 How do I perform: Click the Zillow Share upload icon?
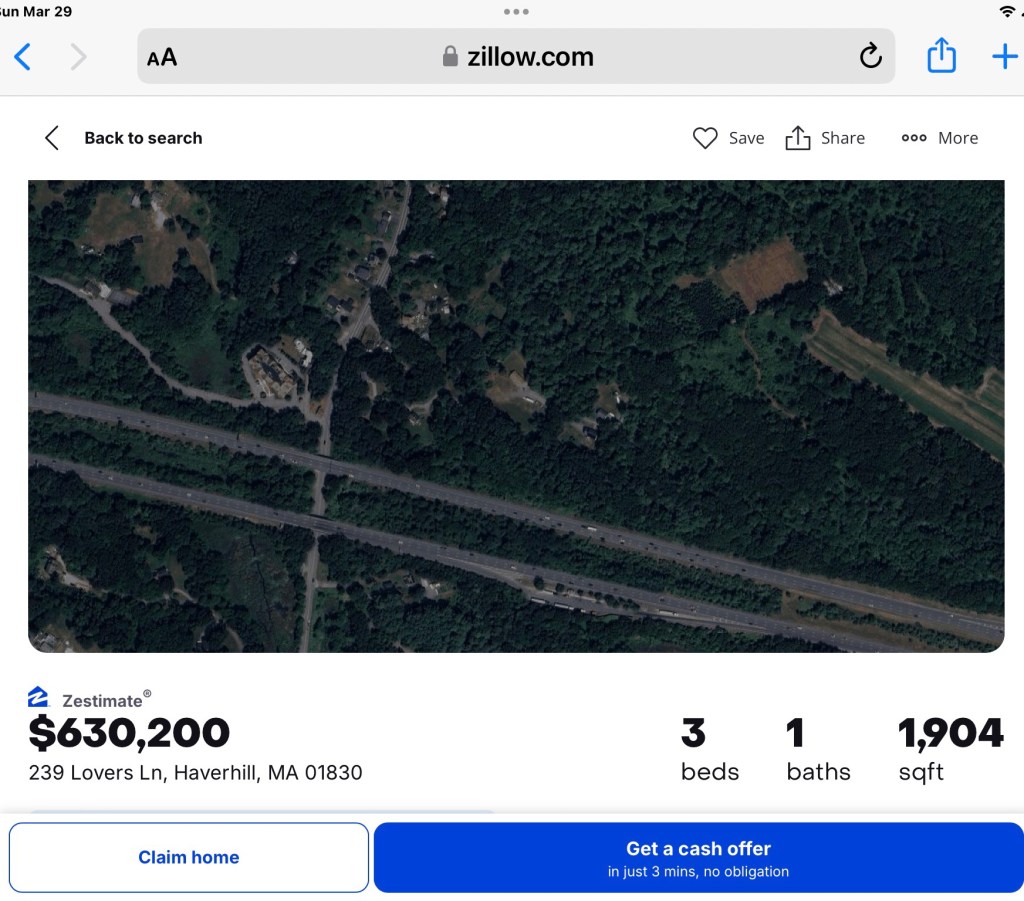point(798,138)
